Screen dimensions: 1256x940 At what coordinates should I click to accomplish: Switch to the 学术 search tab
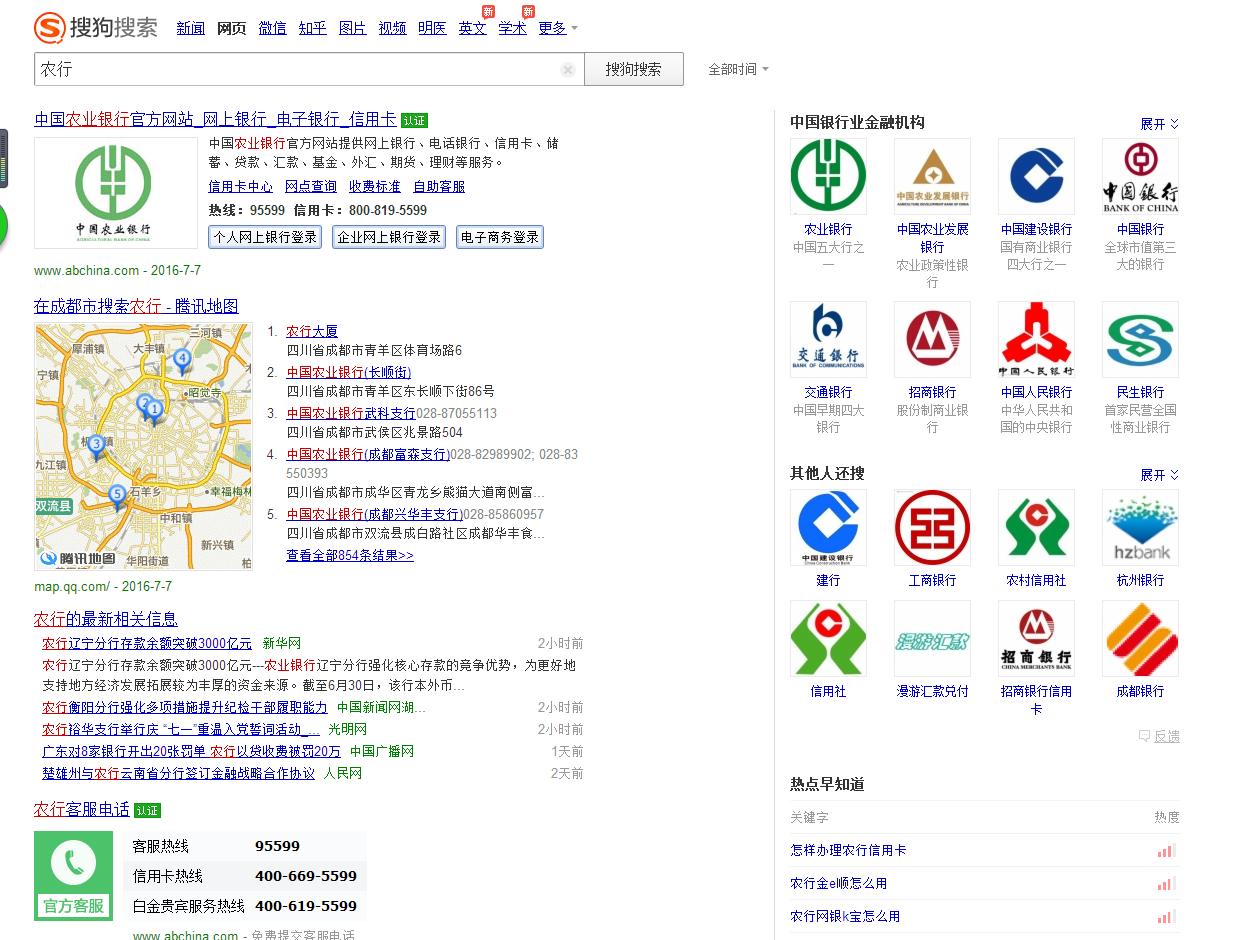(x=513, y=28)
